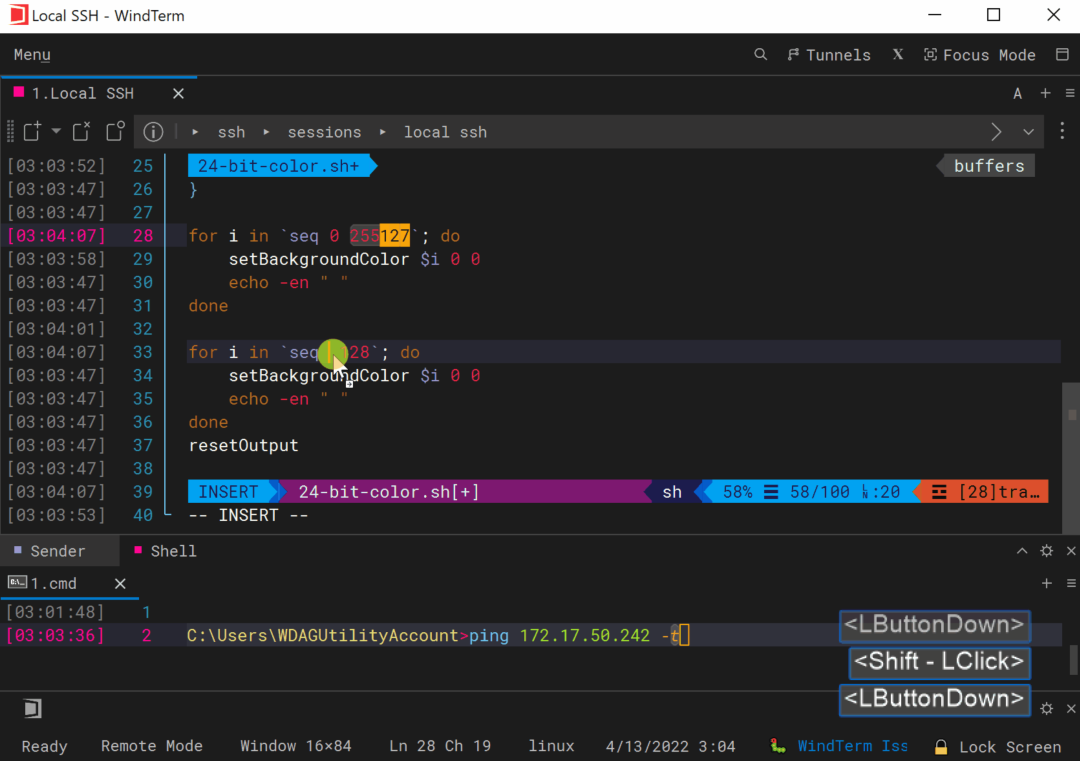Open the session tab list menu
This screenshot has height=761, width=1080.
click(1070, 93)
